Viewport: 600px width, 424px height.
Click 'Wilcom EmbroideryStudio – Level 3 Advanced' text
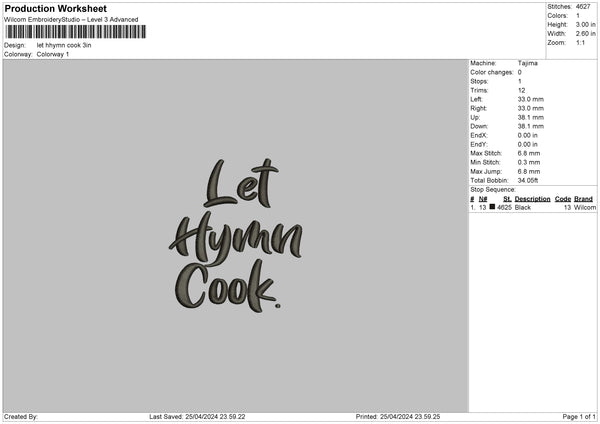[x=71, y=20]
